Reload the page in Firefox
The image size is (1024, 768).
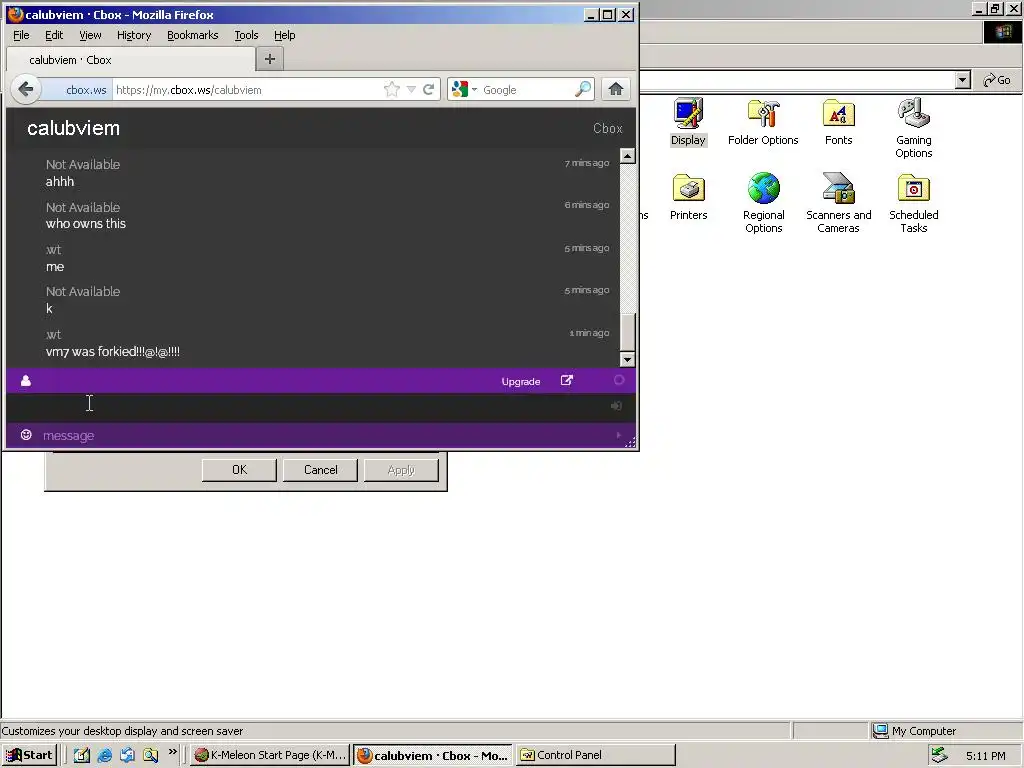(x=428, y=89)
